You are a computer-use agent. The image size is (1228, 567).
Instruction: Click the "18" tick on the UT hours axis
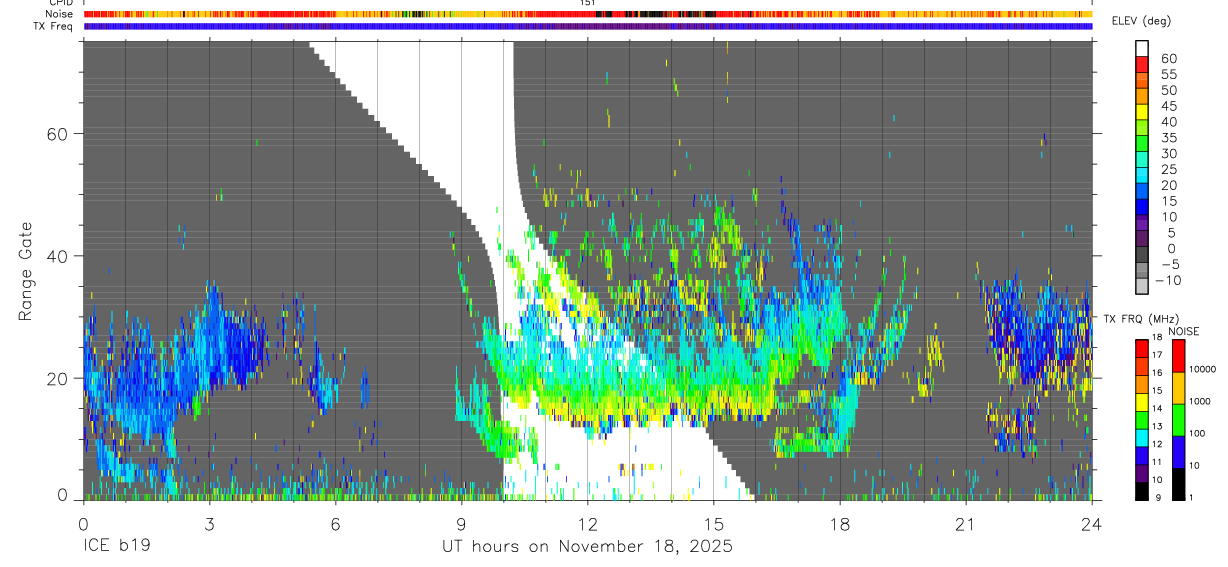click(x=840, y=523)
